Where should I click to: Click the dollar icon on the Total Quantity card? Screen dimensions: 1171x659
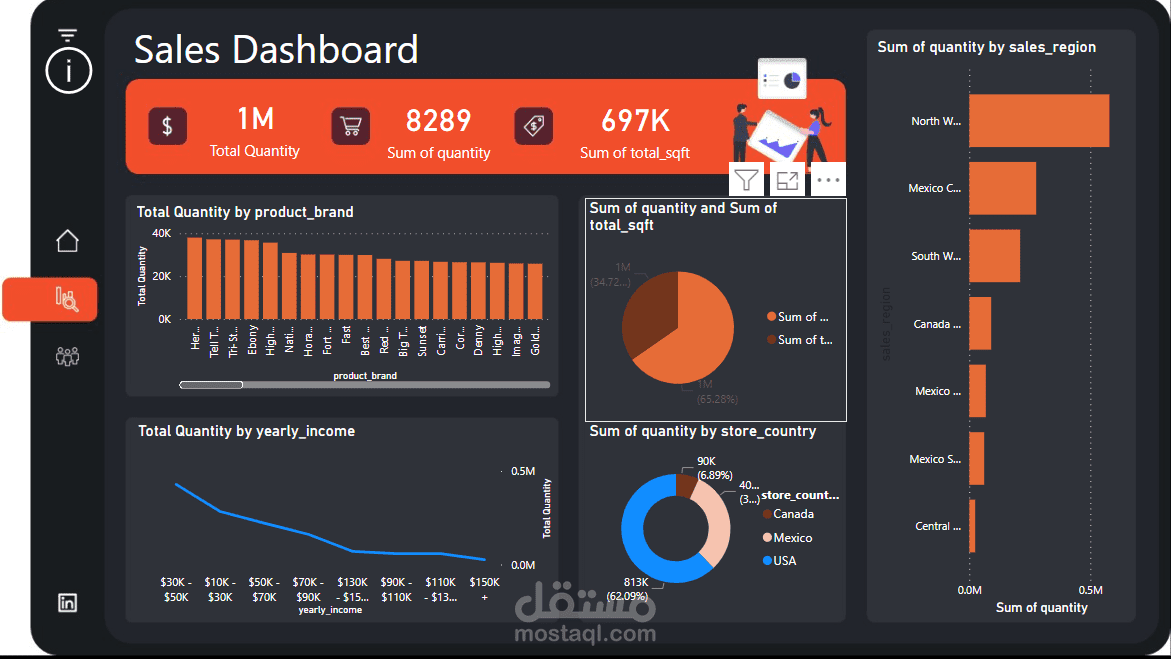tap(167, 126)
